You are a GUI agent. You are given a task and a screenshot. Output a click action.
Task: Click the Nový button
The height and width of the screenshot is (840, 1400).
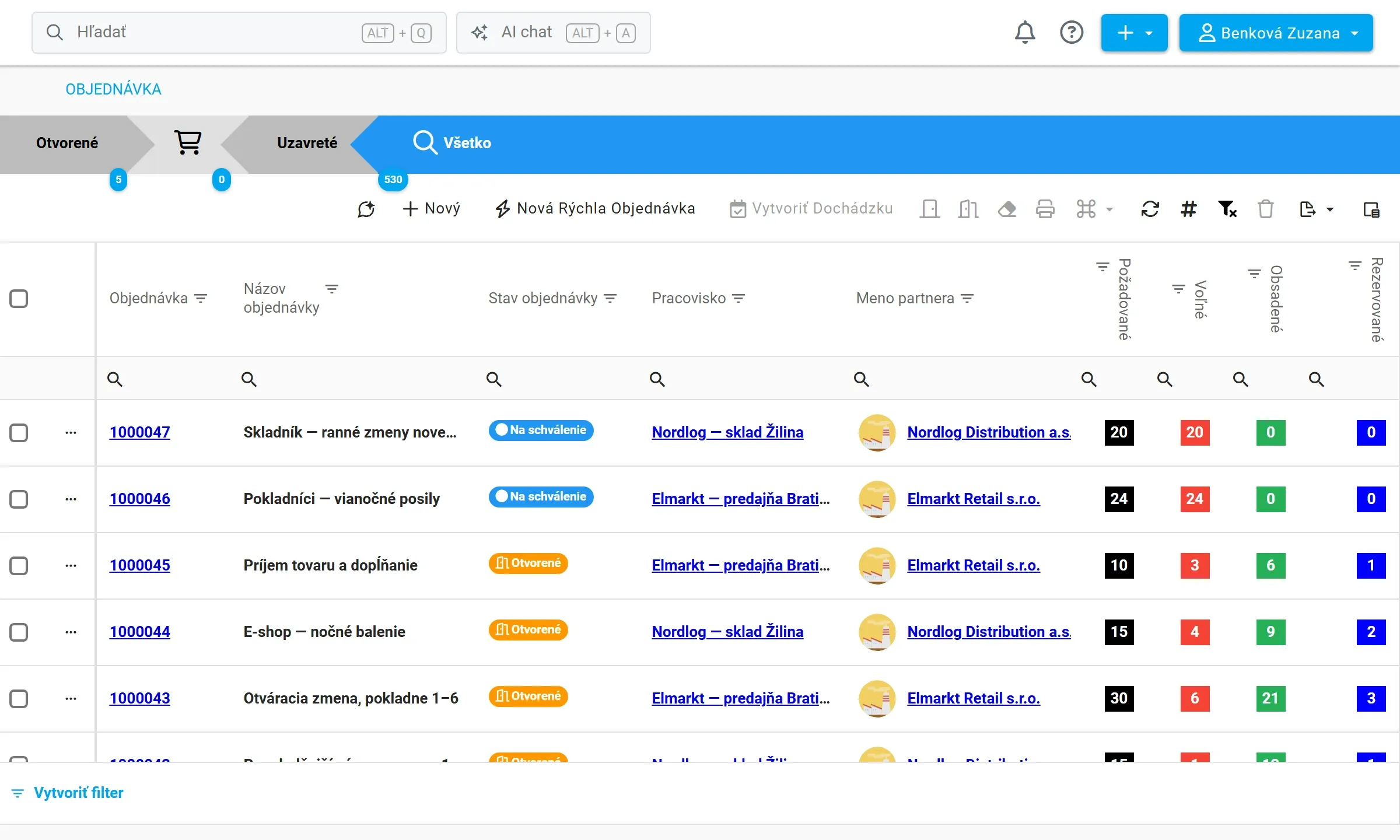coord(432,208)
